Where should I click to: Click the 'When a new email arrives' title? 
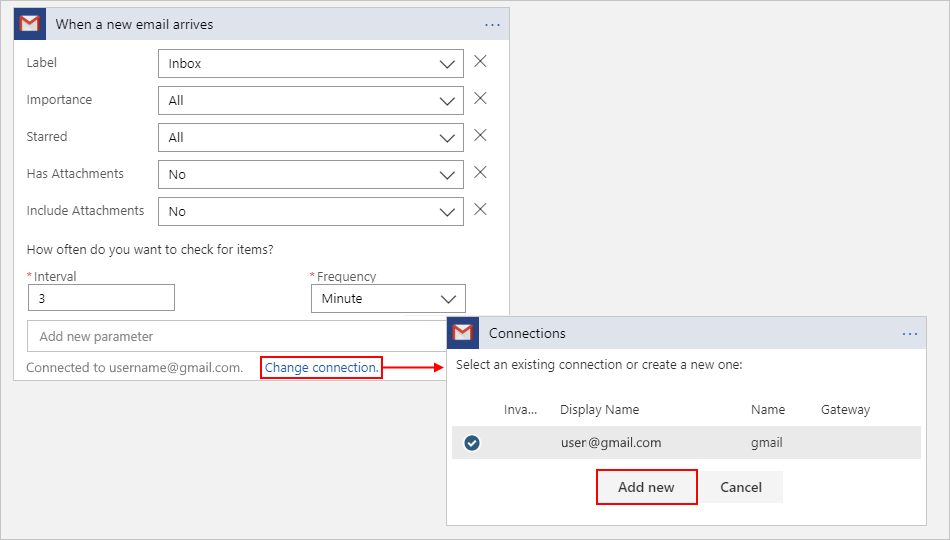pyautogui.click(x=135, y=24)
